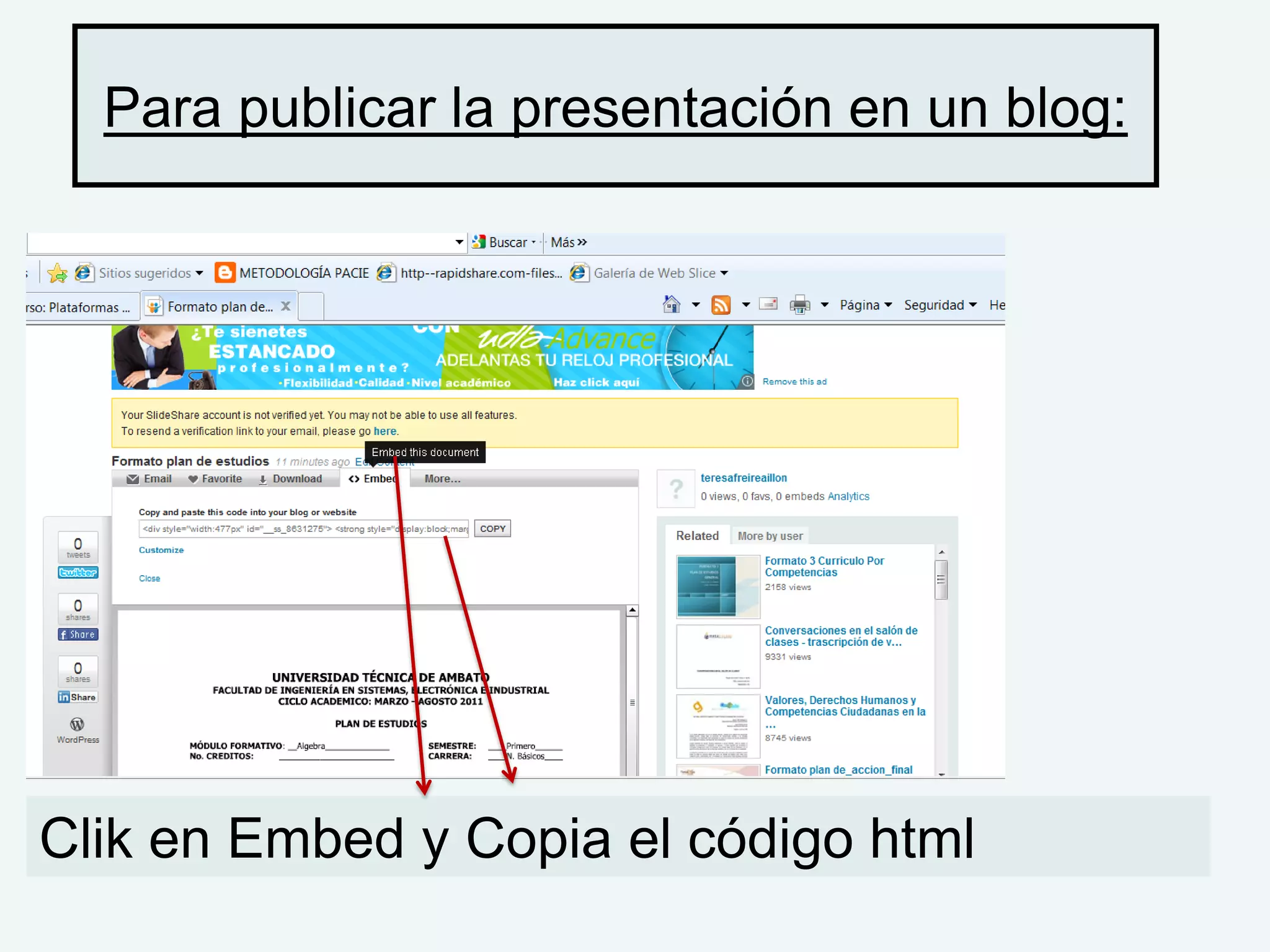Click the here verification link

coord(384,431)
